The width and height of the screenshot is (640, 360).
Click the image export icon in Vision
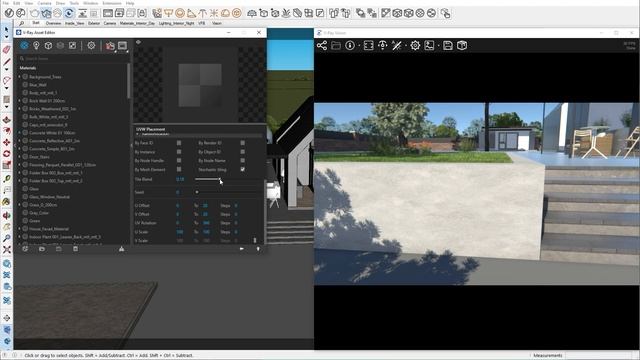point(429,45)
